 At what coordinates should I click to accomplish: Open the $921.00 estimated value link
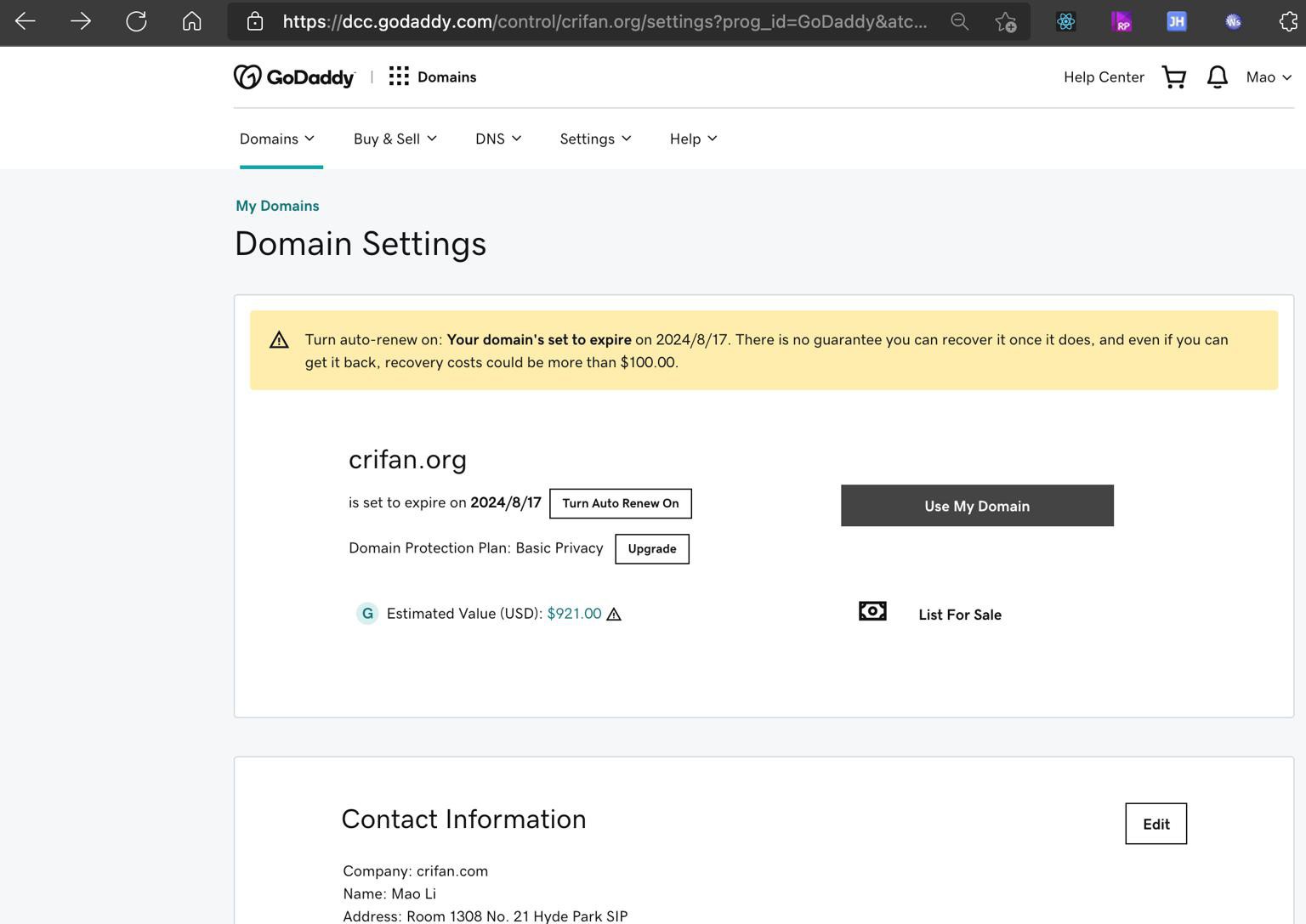coord(574,614)
